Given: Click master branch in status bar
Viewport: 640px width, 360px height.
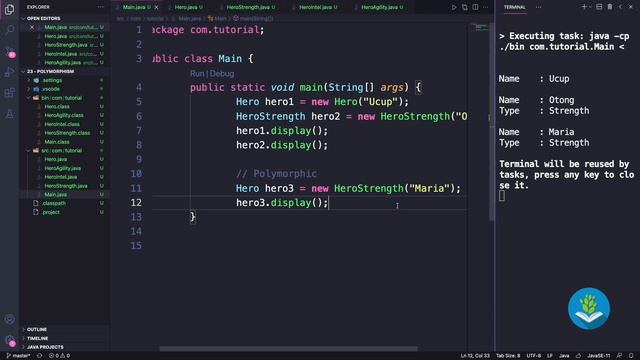Looking at the screenshot, I should [18, 356].
